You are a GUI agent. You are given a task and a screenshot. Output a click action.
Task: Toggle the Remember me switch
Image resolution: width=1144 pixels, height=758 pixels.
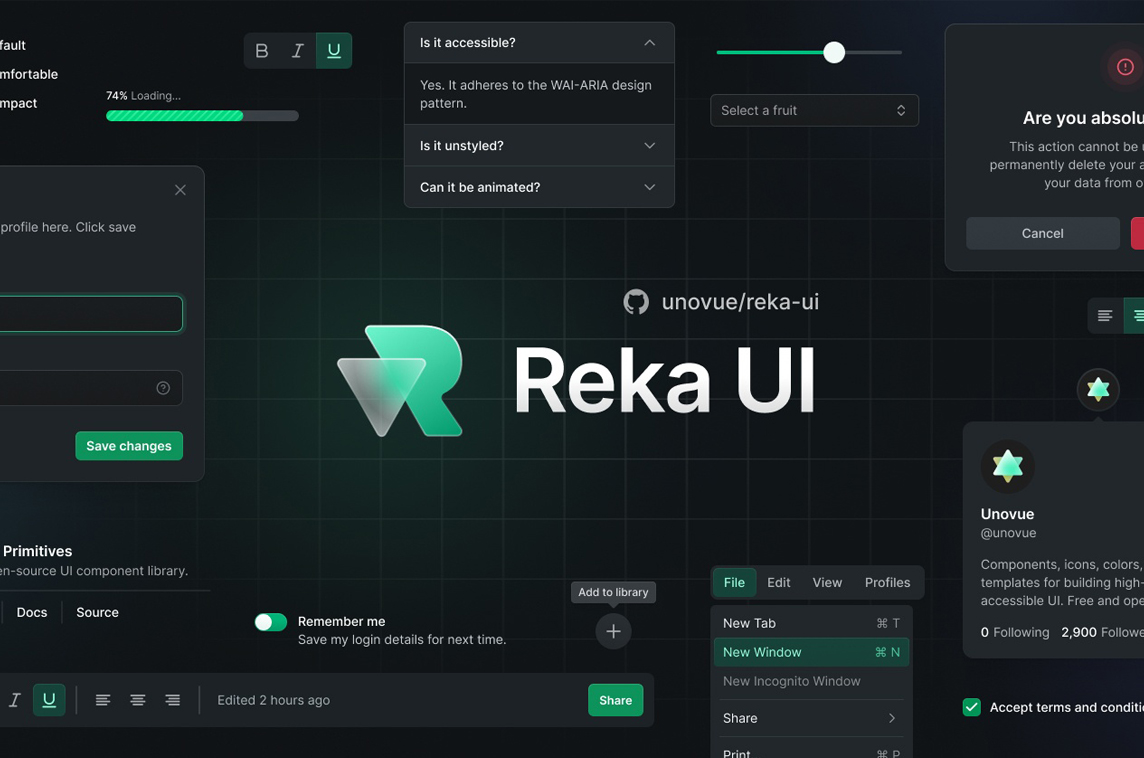pyautogui.click(x=271, y=622)
